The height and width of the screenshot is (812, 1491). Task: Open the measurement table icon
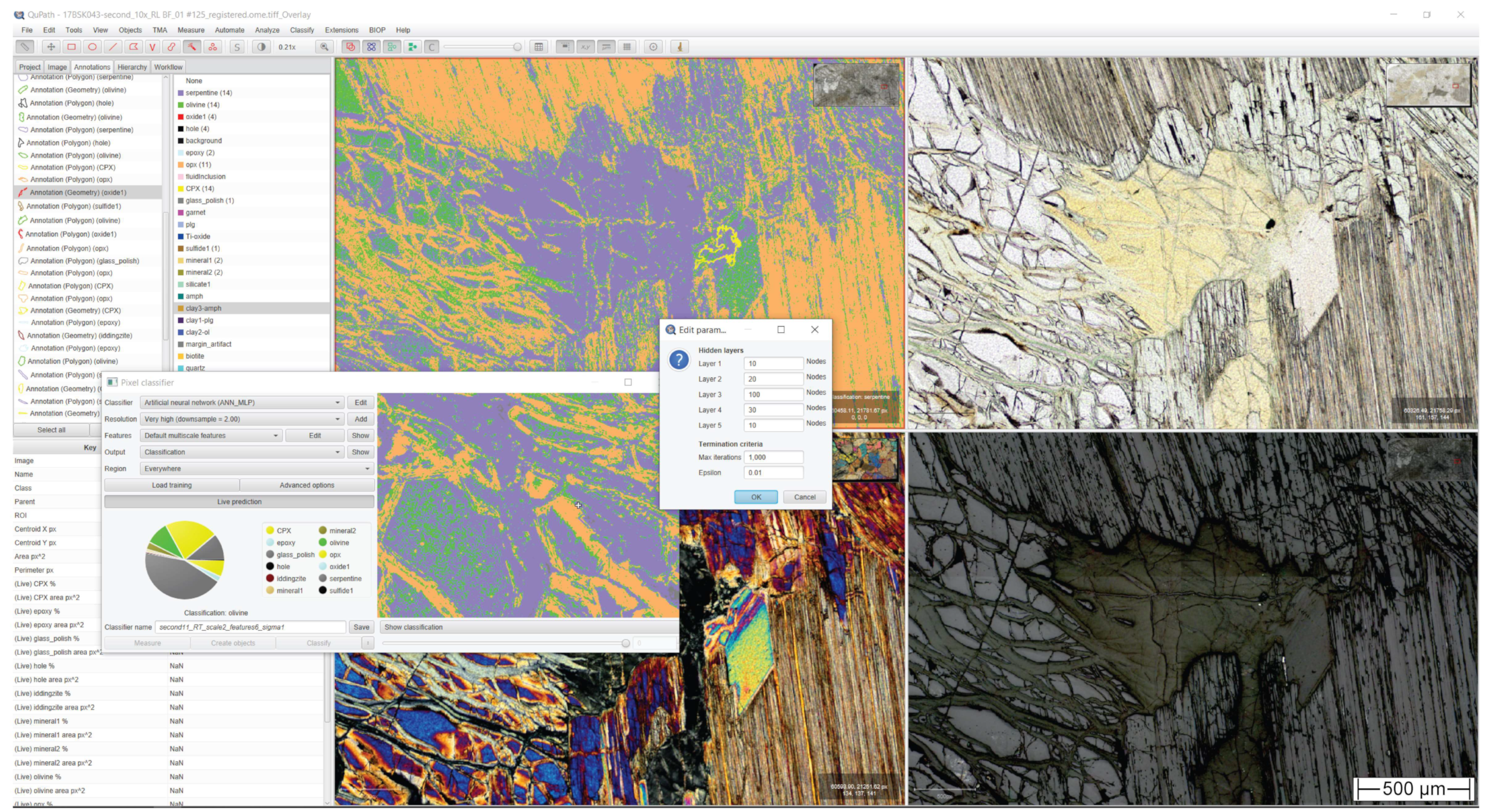[538, 47]
